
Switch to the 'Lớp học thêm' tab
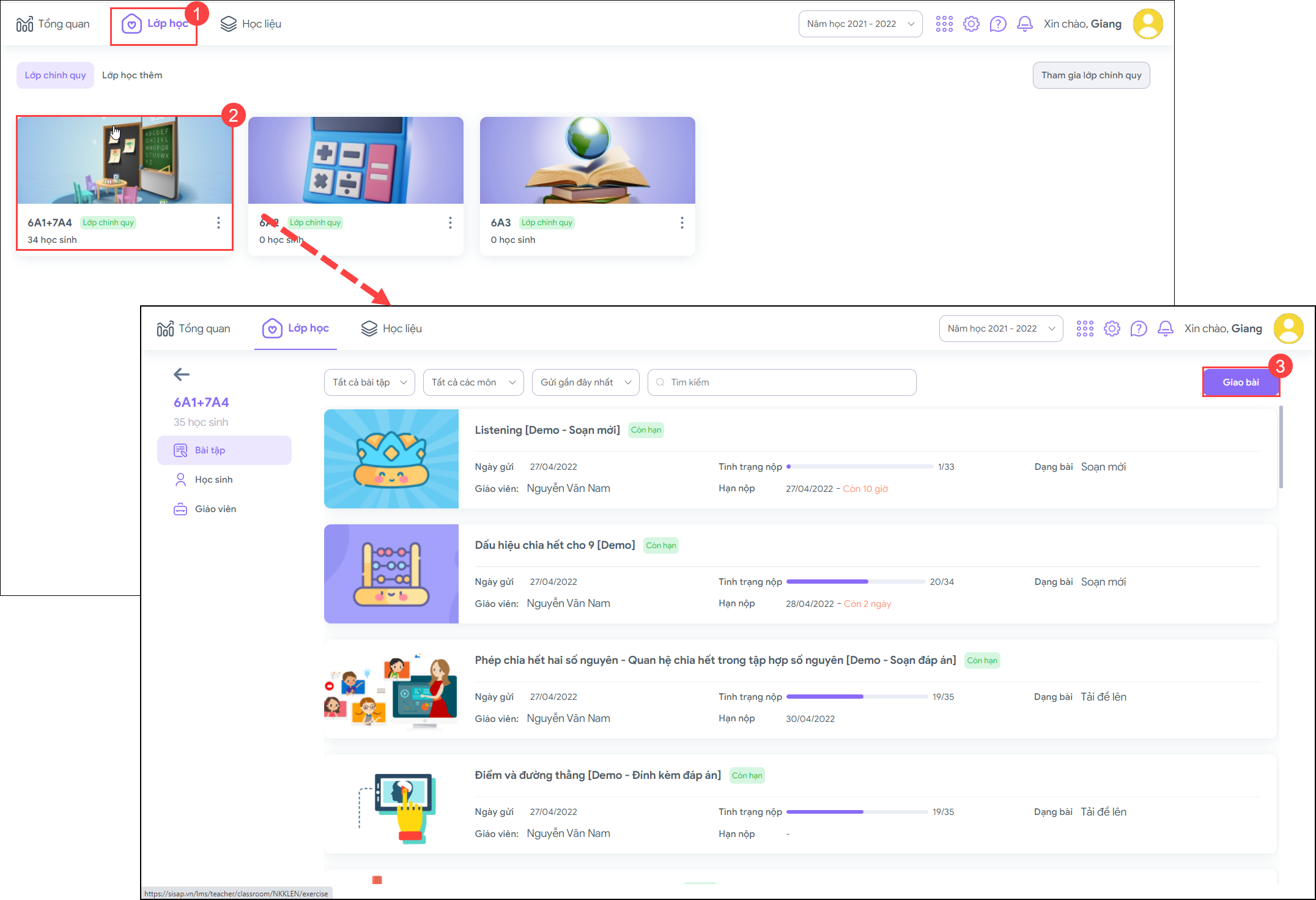click(x=132, y=75)
